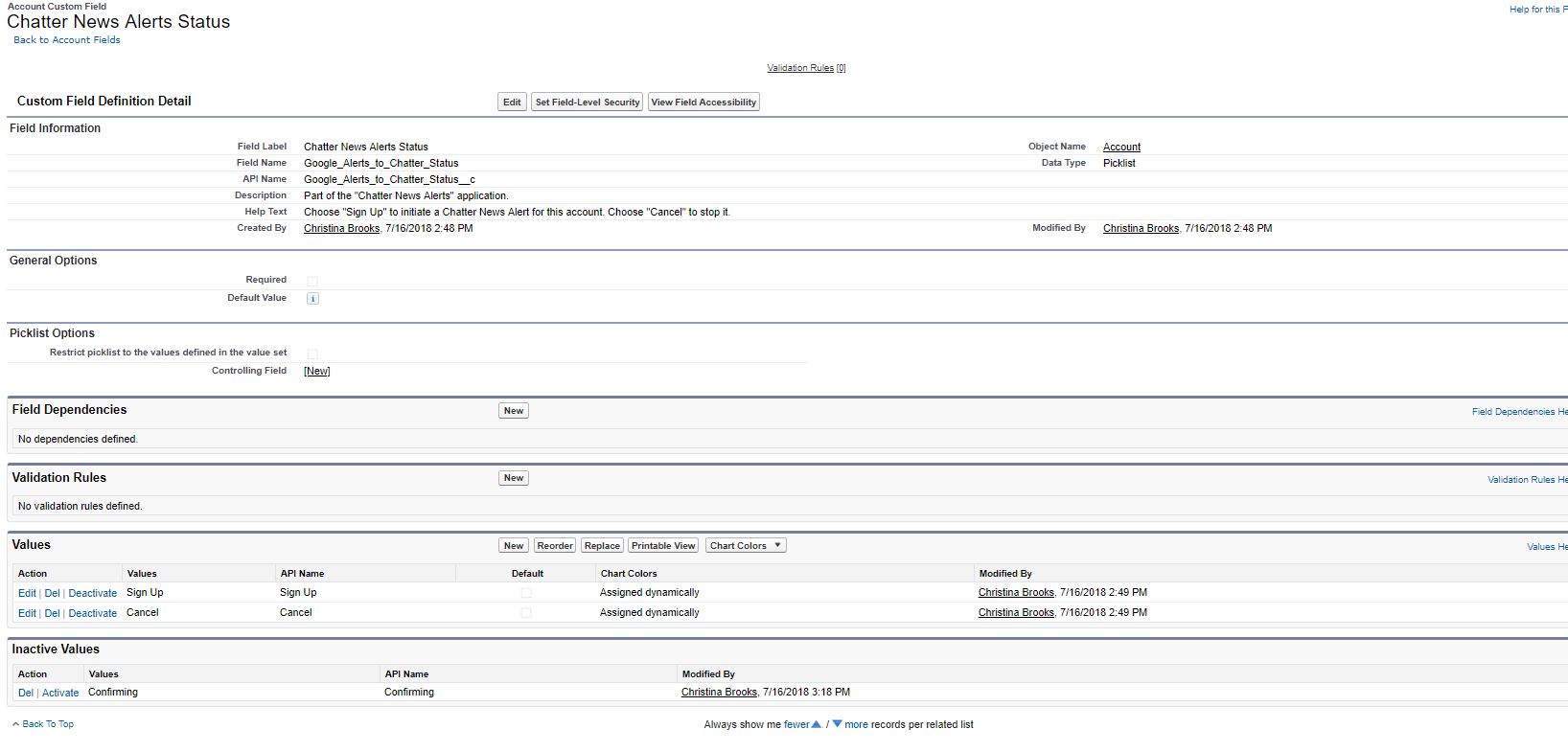
Task: Activate the Confirming inactive value
Action: click(x=60, y=693)
